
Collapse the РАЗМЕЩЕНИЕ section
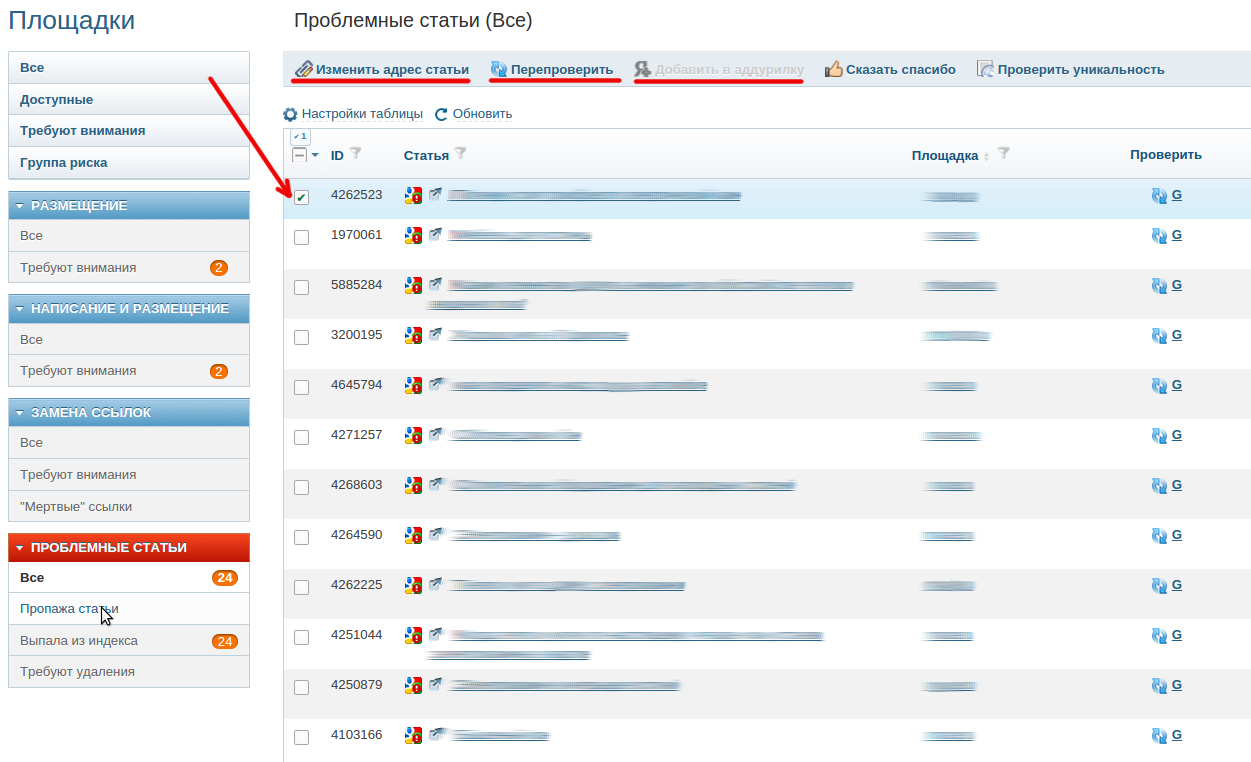[19, 206]
